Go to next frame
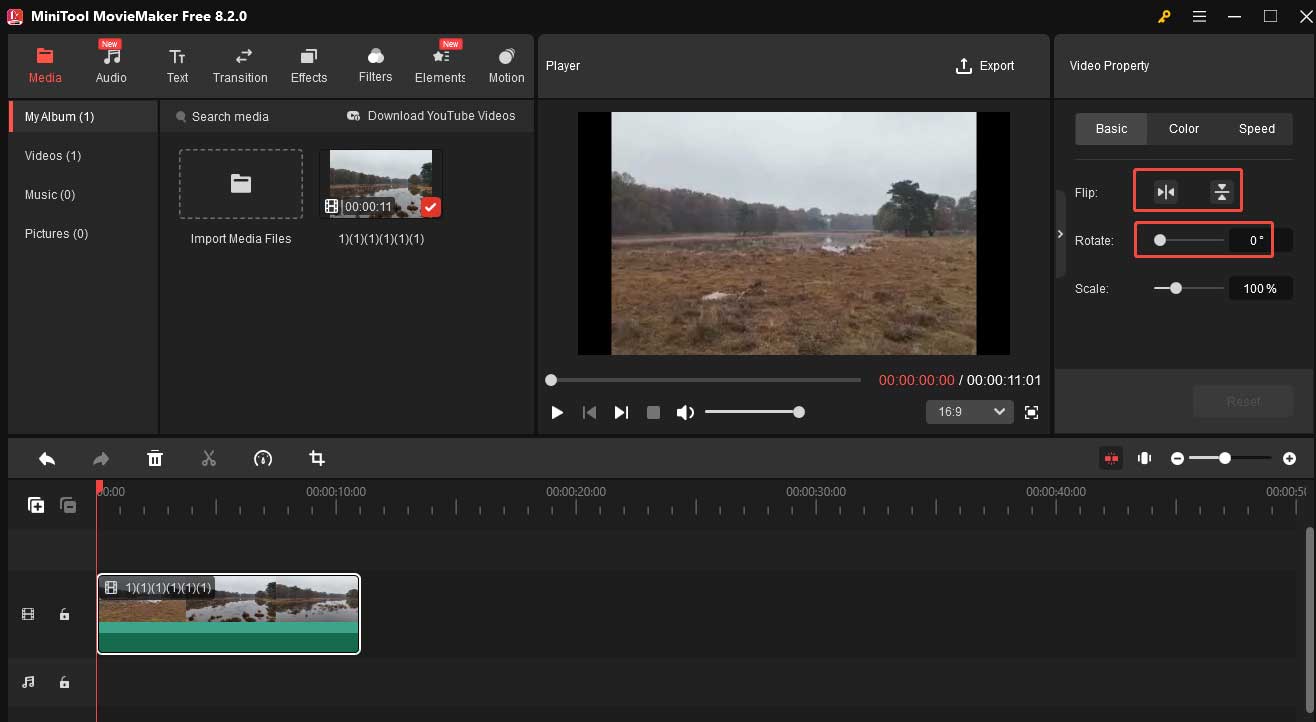This screenshot has width=1316, height=722. tap(621, 412)
